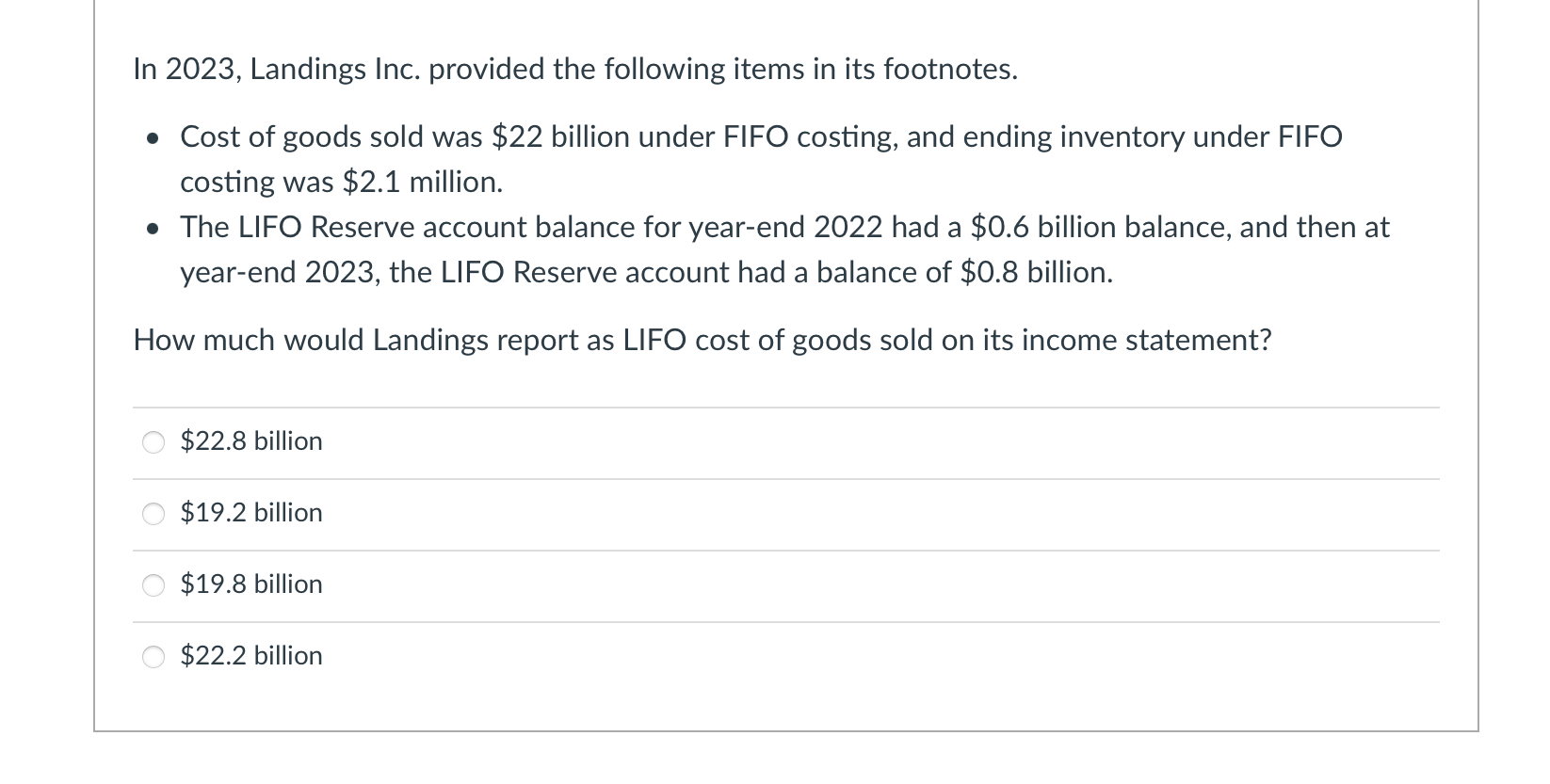Image resolution: width=1550 pixels, height=784 pixels.
Task: Click the question intro mentioning Landings Inc.
Action: point(575,70)
